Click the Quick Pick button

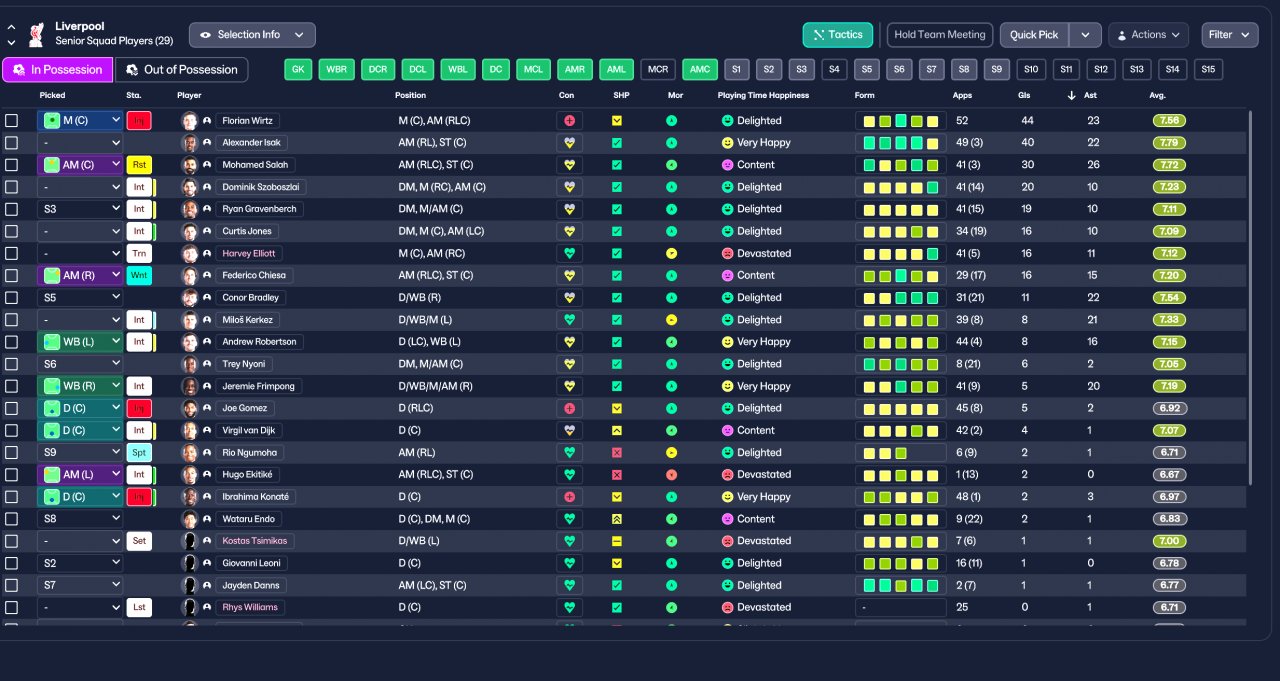click(1034, 35)
